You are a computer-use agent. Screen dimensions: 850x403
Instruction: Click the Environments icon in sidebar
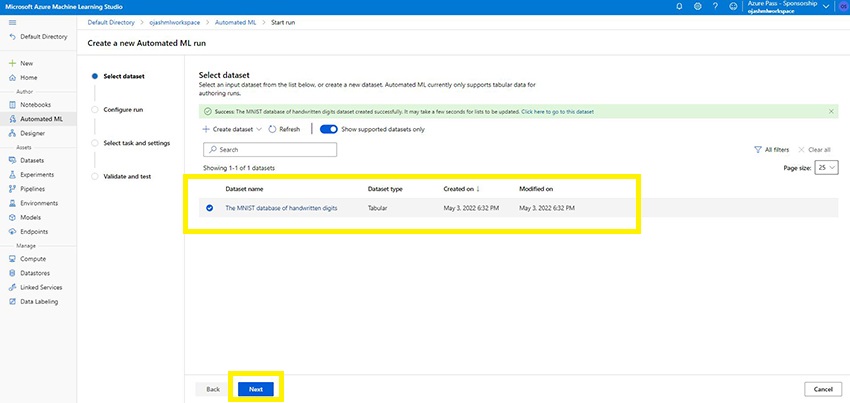(x=12, y=203)
